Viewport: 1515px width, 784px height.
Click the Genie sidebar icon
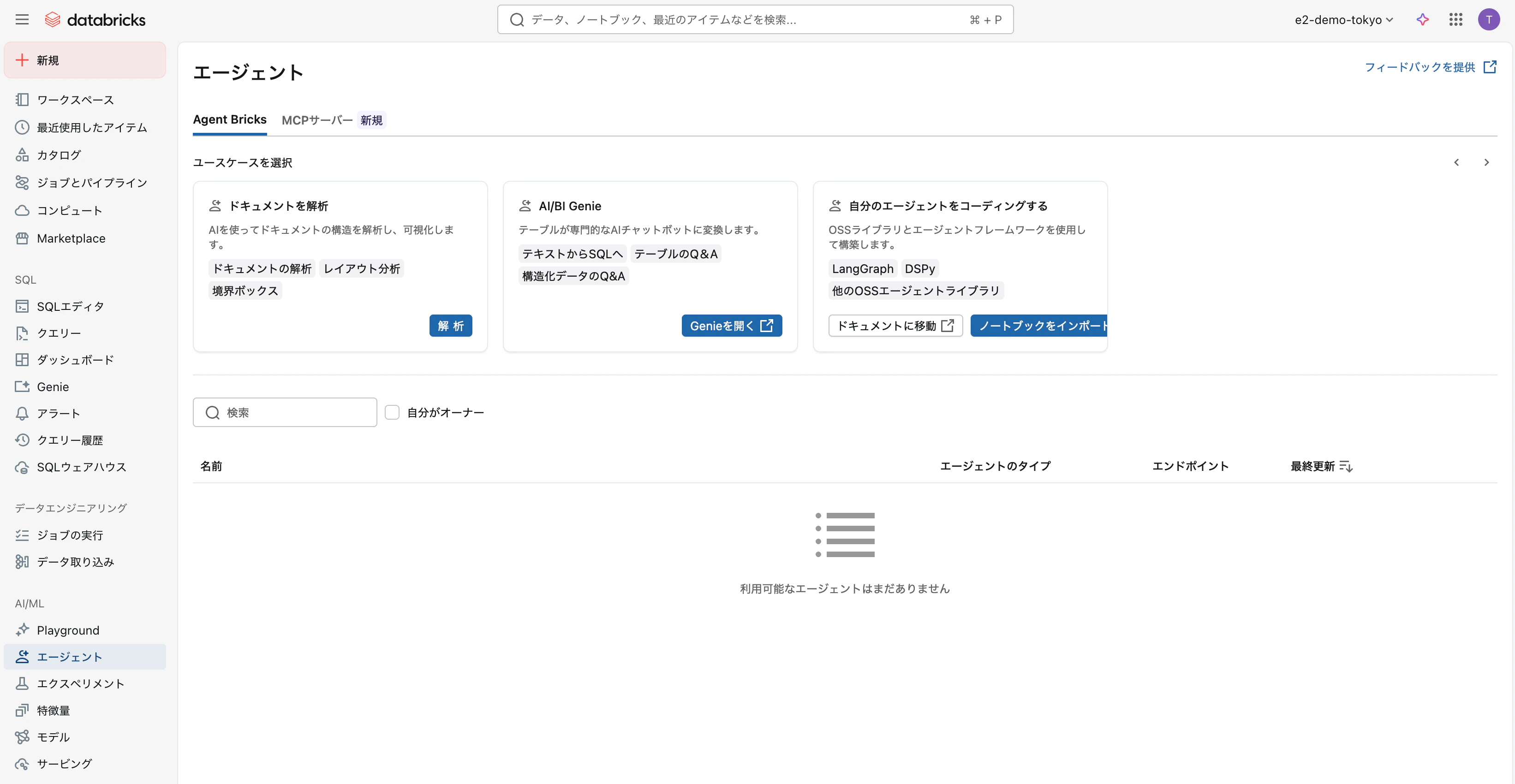coord(22,386)
